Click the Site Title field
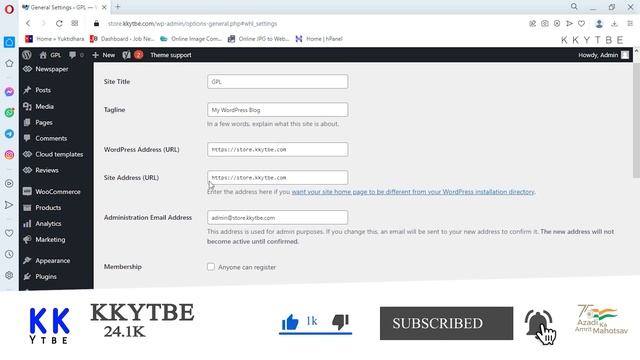The width and height of the screenshot is (640, 360). point(277,82)
